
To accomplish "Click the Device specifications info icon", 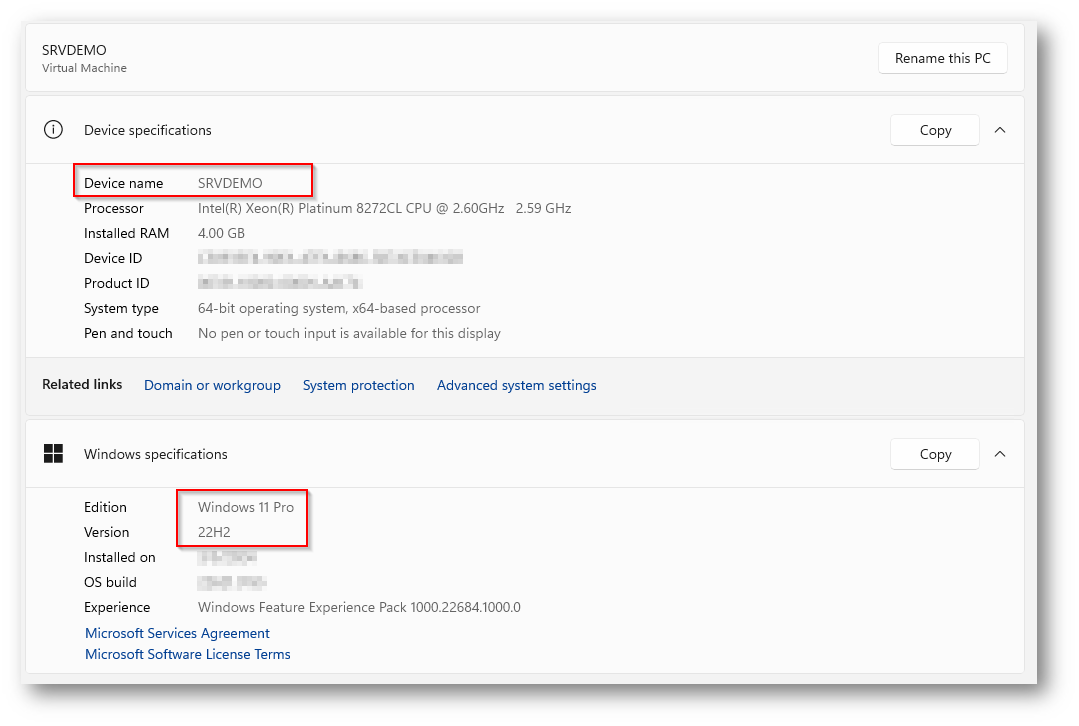I will tap(53, 130).
